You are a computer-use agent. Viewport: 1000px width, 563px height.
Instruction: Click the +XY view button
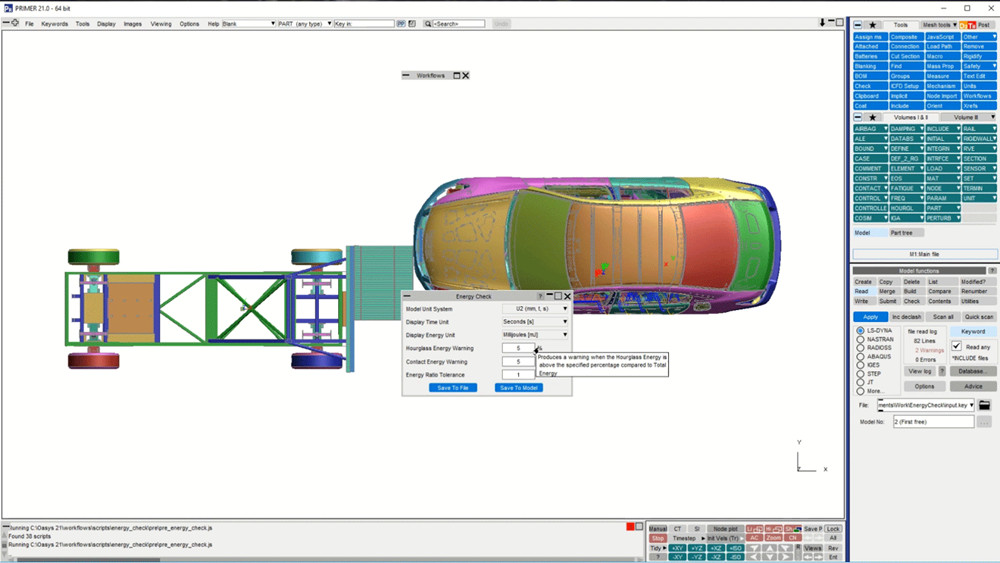click(x=677, y=548)
